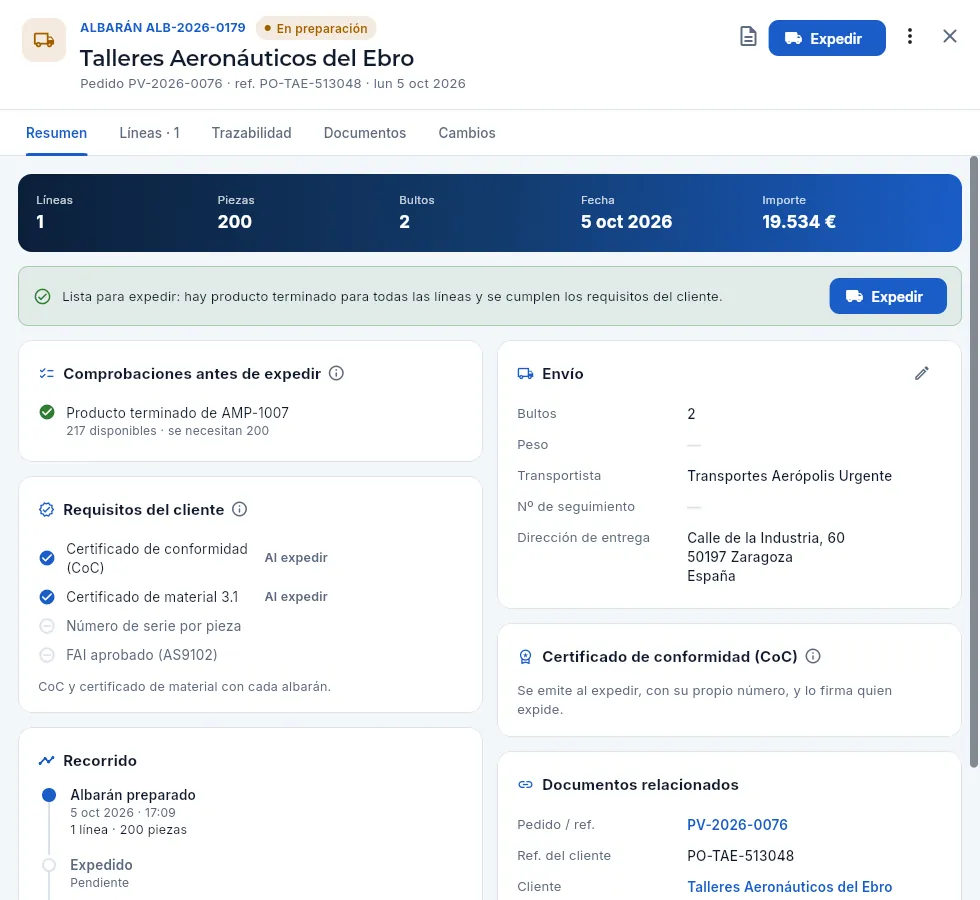Viewport: 980px width, 900px height.
Task: Click the green check beside Producto terminado de AMP-1007
Action: tap(47, 412)
